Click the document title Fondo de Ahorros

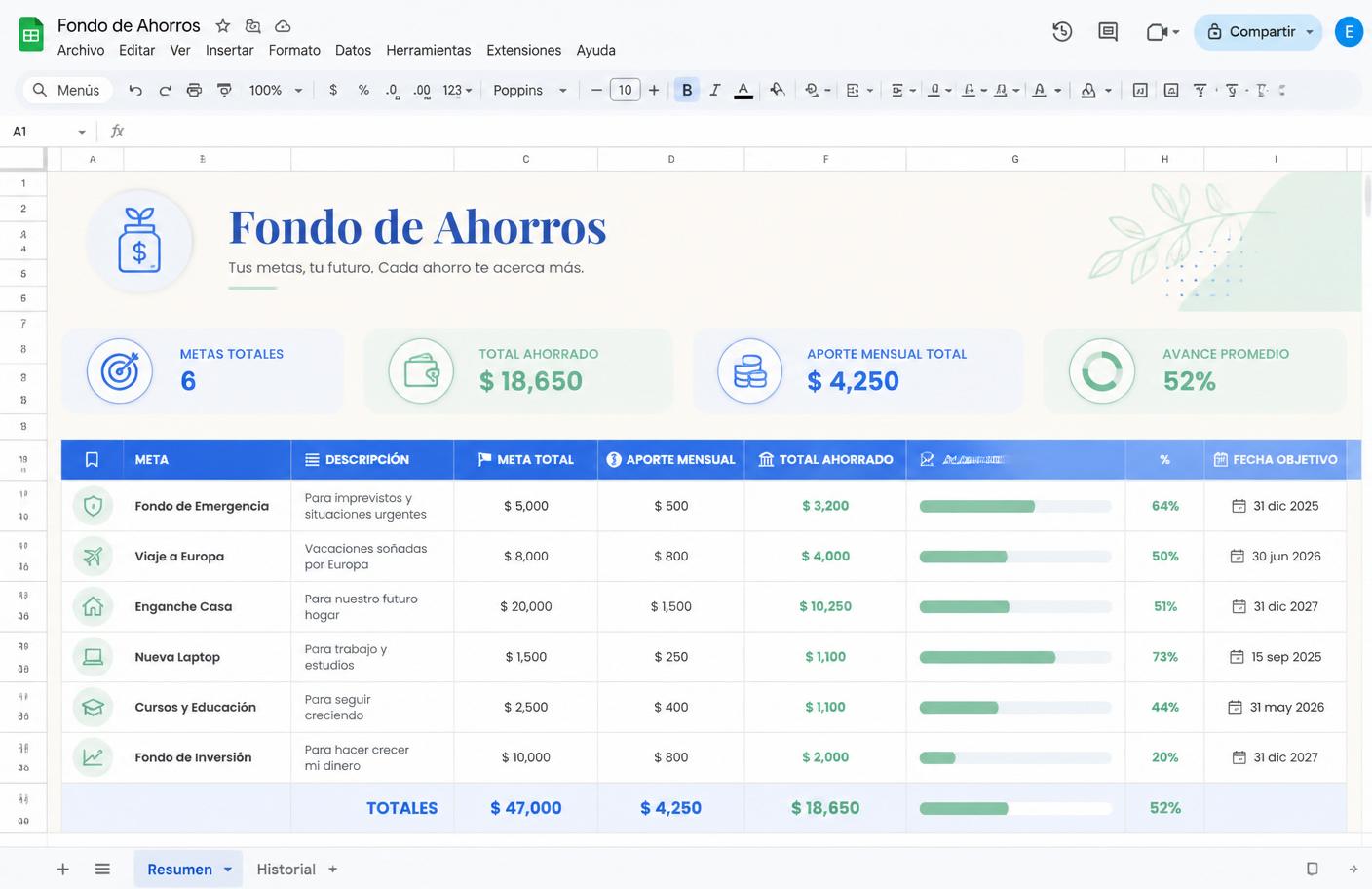(129, 25)
